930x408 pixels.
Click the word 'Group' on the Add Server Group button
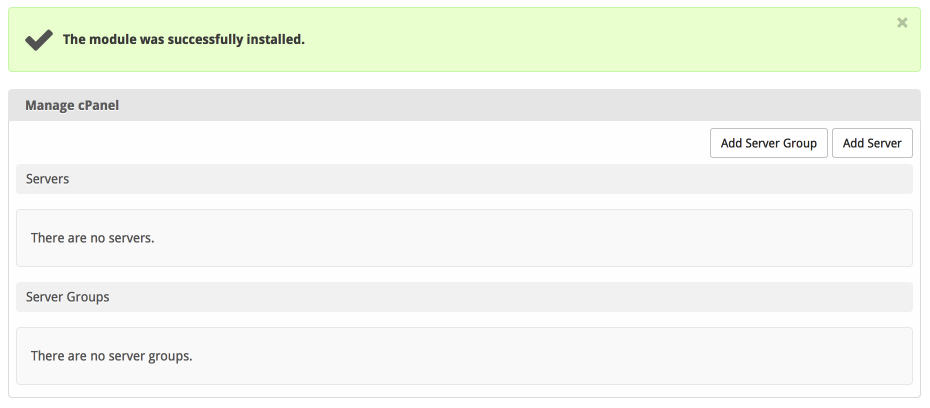click(798, 143)
